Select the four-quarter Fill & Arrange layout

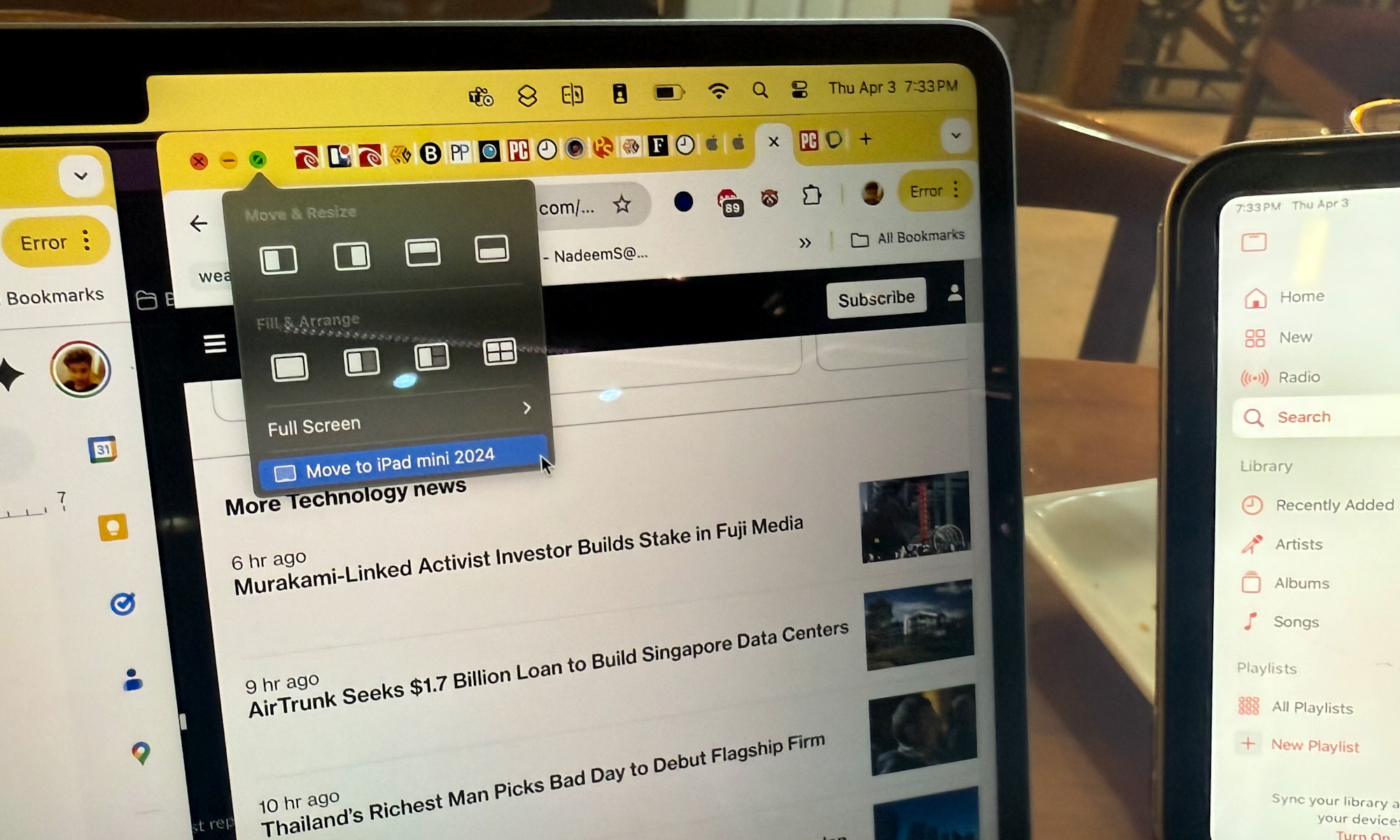[x=503, y=351]
